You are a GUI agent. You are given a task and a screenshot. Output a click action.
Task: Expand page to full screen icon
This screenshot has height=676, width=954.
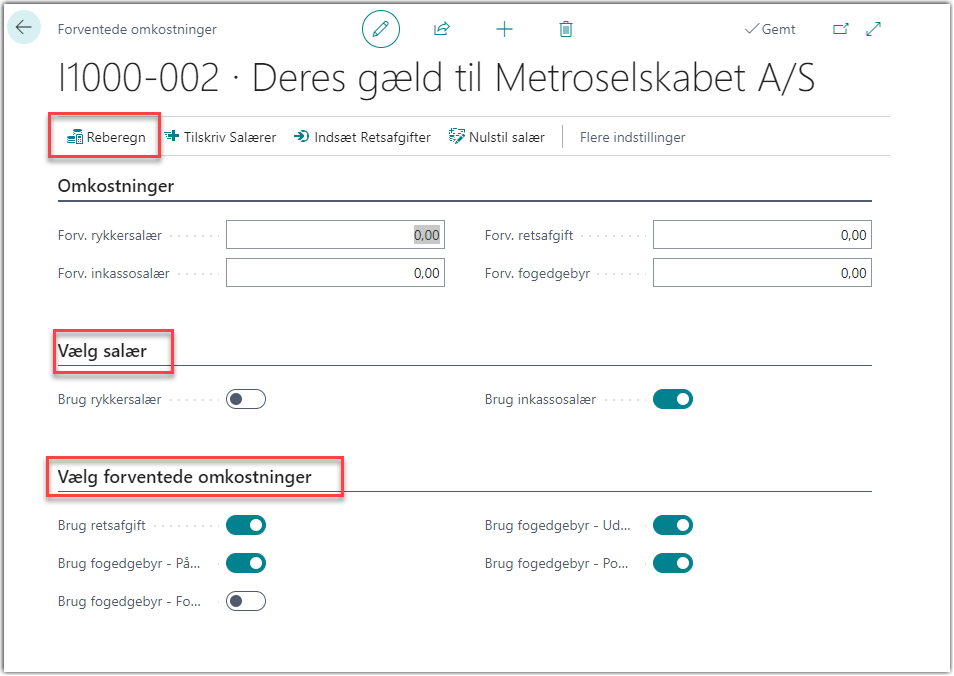(x=874, y=29)
